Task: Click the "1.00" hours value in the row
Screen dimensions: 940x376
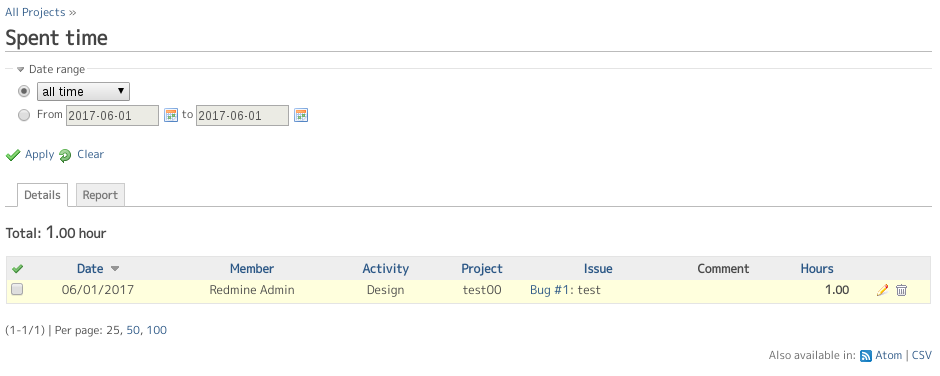Action: (837, 290)
